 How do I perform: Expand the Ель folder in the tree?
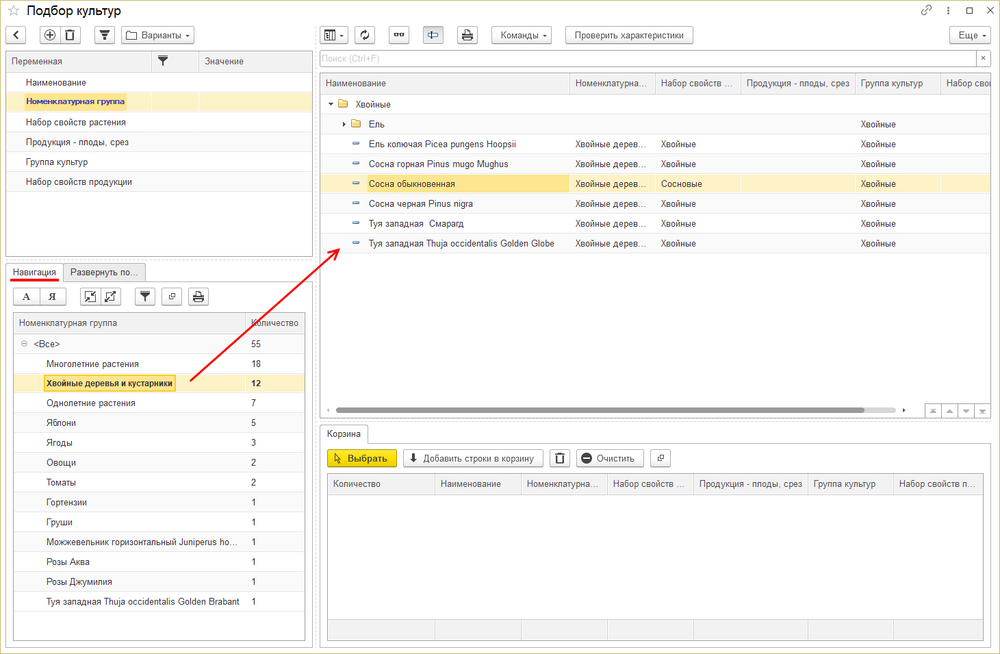tap(344, 124)
